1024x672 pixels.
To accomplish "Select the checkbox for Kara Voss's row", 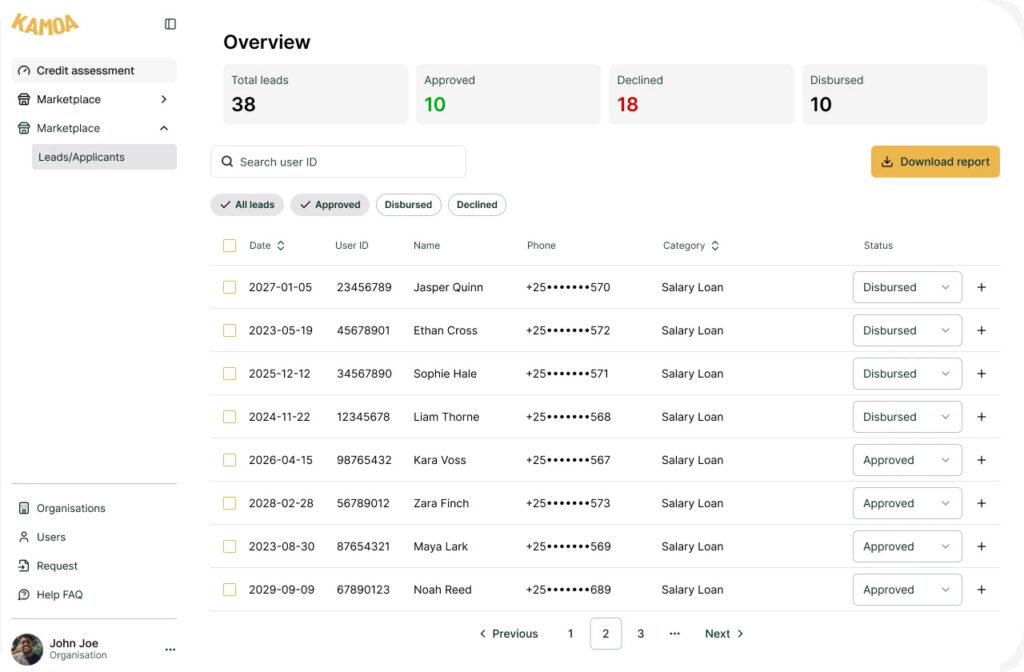I will point(230,460).
